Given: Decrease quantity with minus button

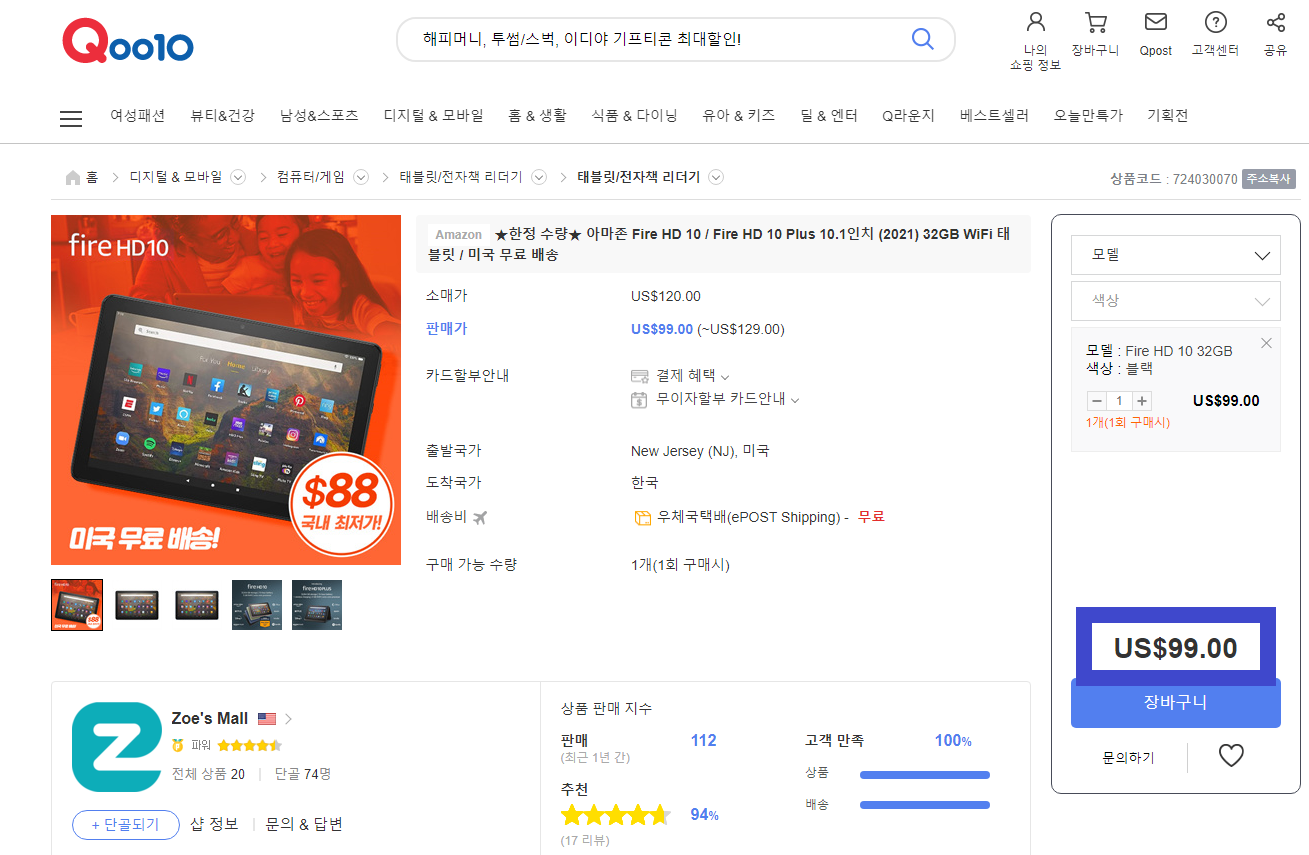Looking at the screenshot, I should [1096, 400].
